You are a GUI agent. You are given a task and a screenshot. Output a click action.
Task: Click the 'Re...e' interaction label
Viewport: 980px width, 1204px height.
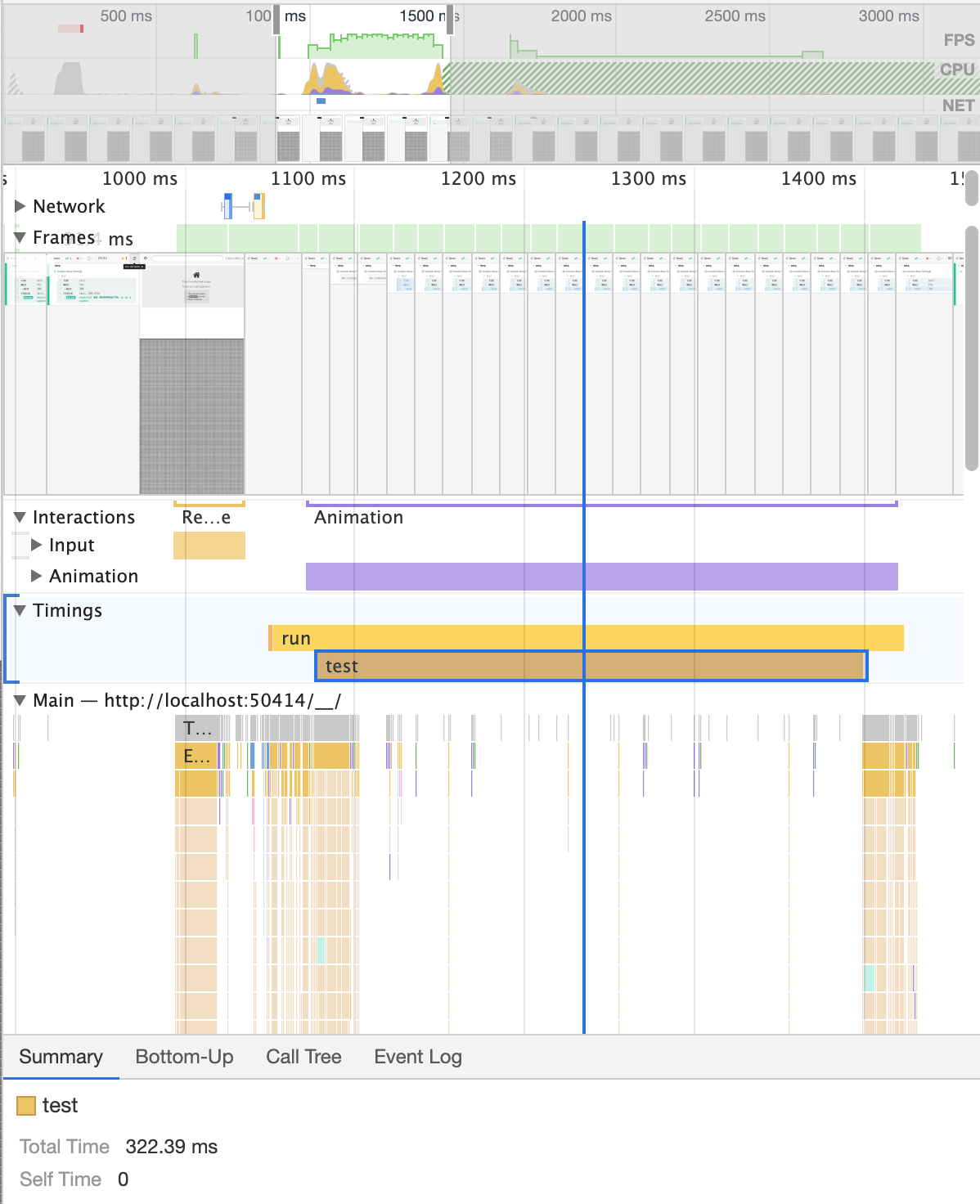point(206,517)
